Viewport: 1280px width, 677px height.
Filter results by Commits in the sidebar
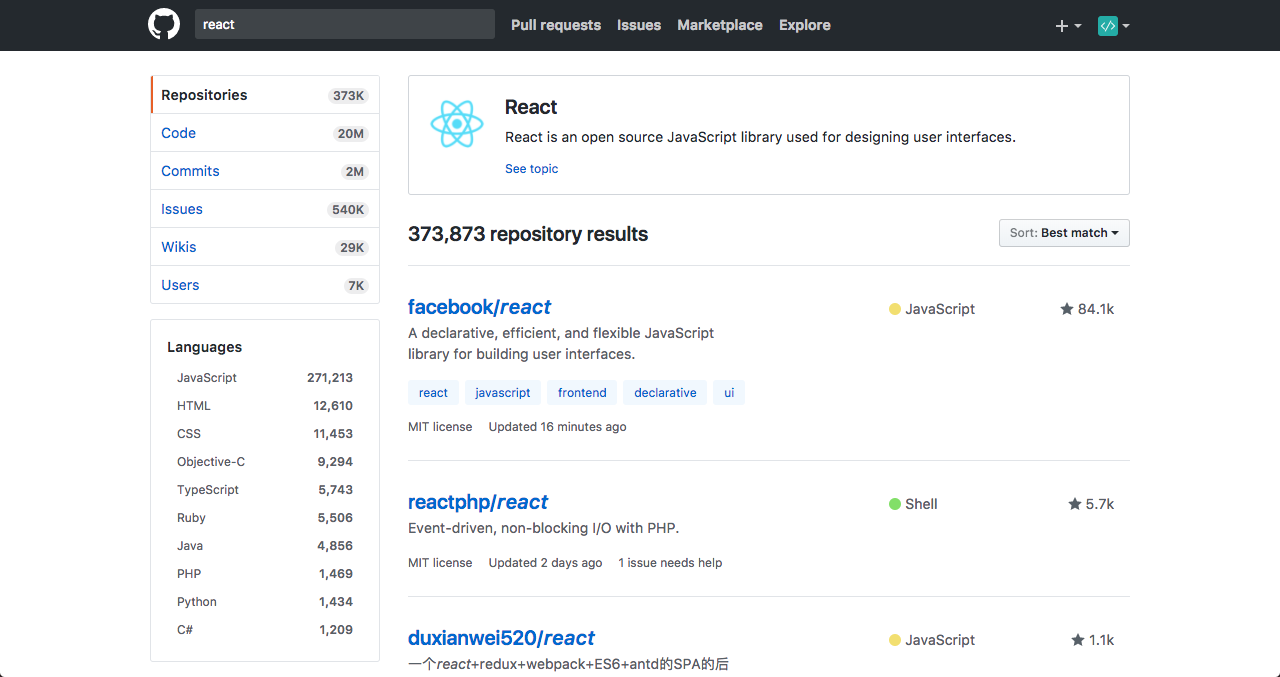[x=190, y=170]
